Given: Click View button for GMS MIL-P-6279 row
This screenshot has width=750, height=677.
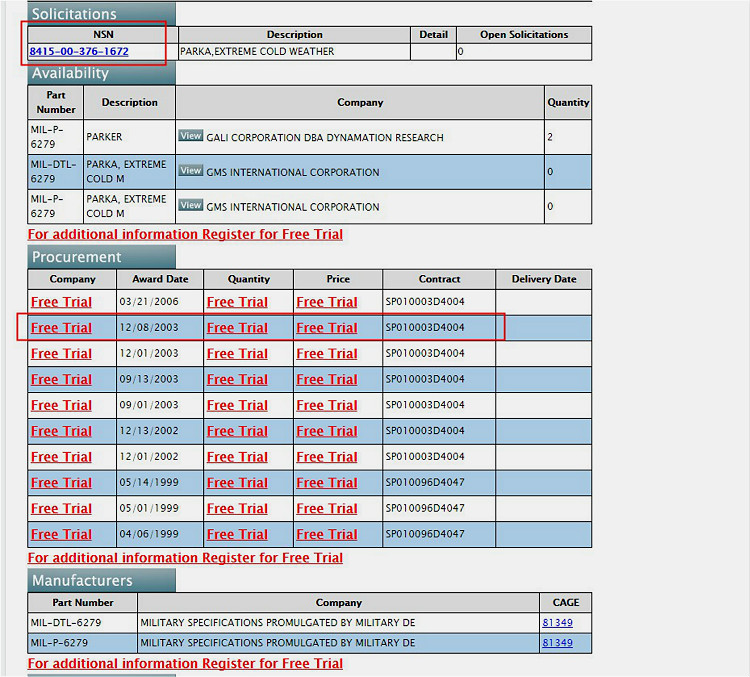Looking at the screenshot, I should [x=191, y=205].
